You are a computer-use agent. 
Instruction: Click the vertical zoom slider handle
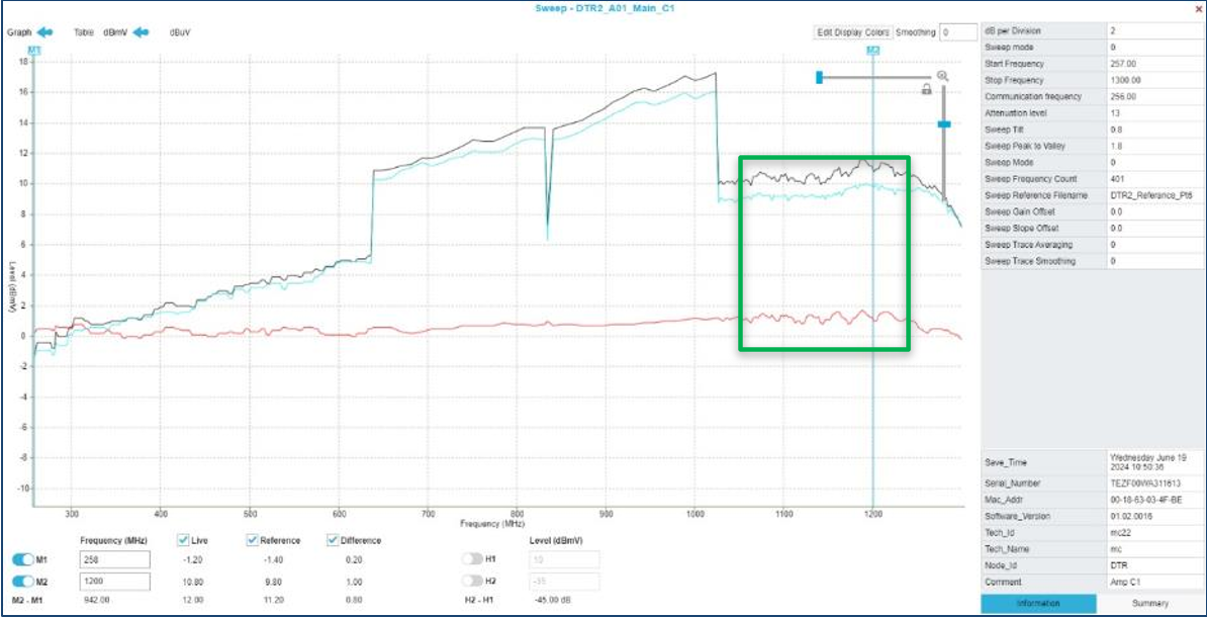click(943, 124)
